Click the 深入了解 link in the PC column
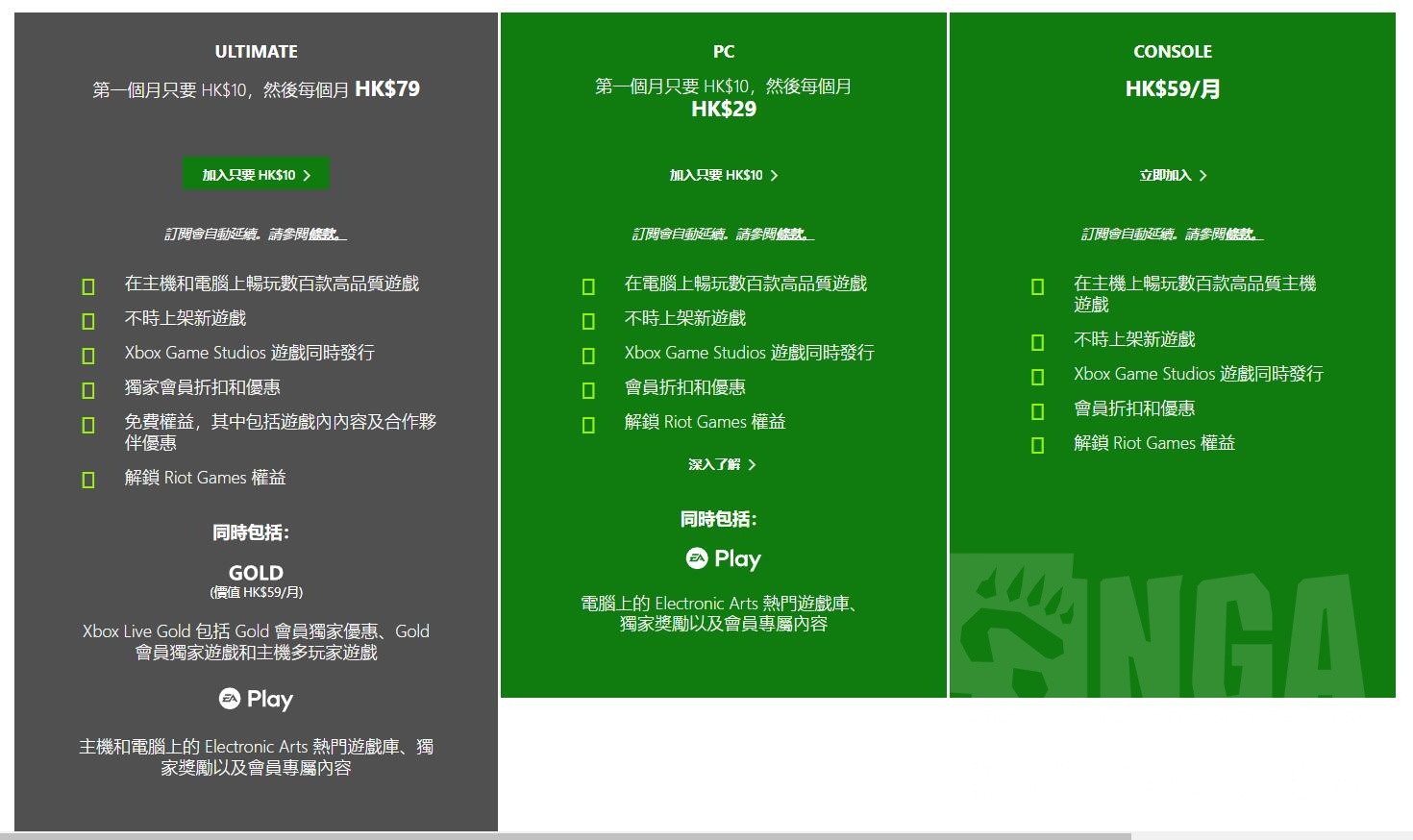1413x840 pixels. coord(716,465)
